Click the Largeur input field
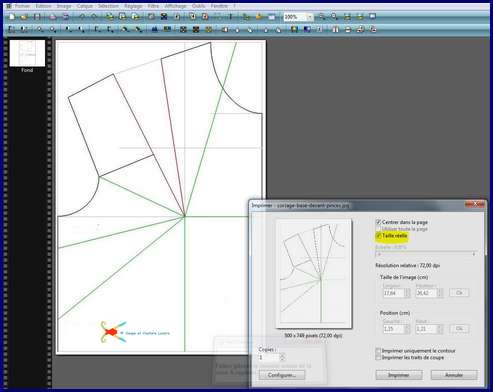Image resolution: width=493 pixels, height=392 pixels. tap(394, 293)
